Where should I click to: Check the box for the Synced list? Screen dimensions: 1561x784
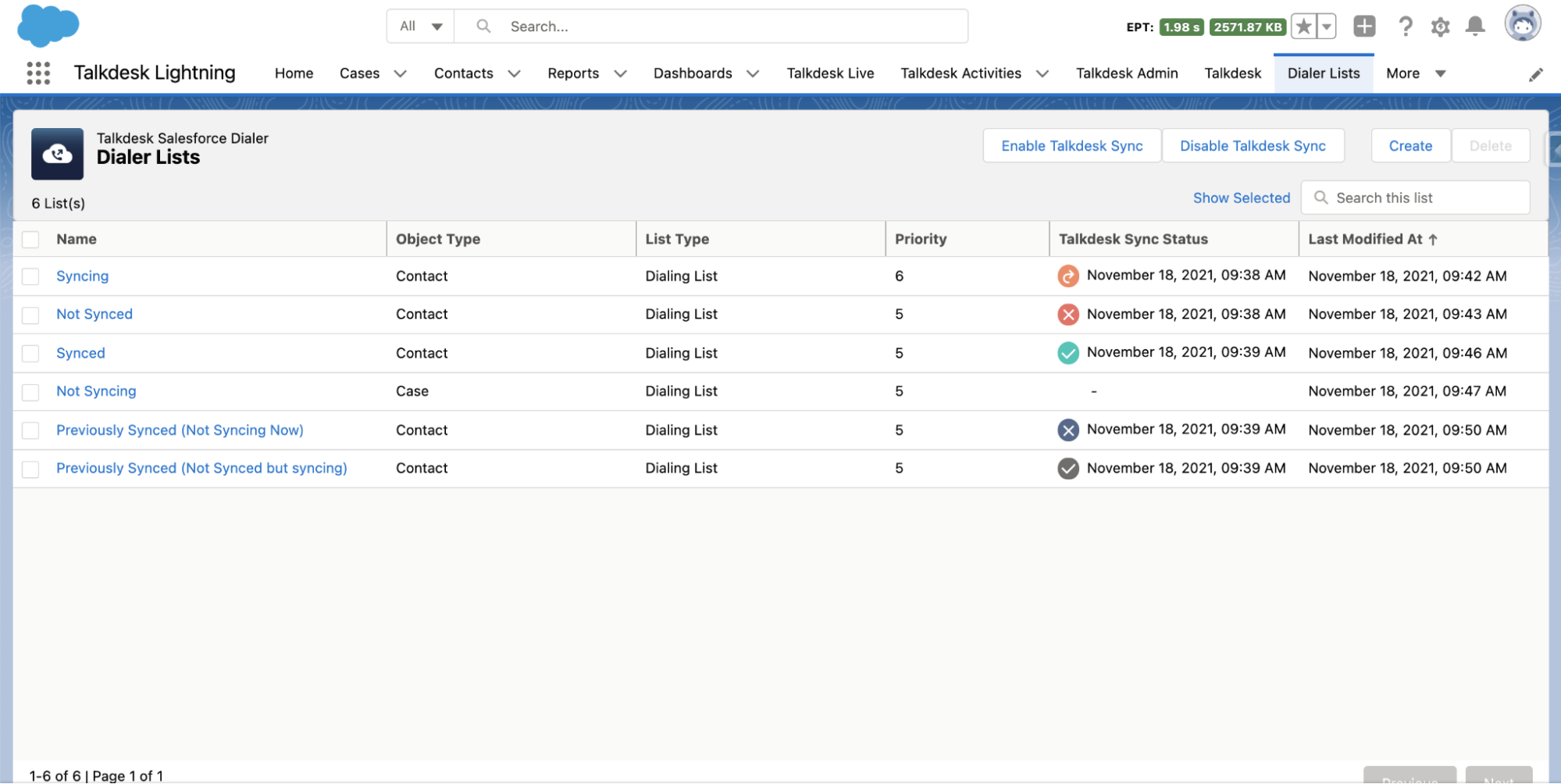[30, 354]
